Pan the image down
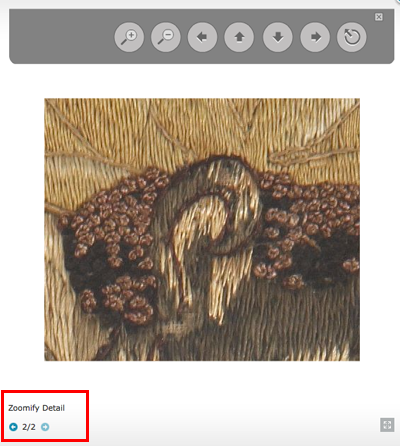 (x=278, y=37)
